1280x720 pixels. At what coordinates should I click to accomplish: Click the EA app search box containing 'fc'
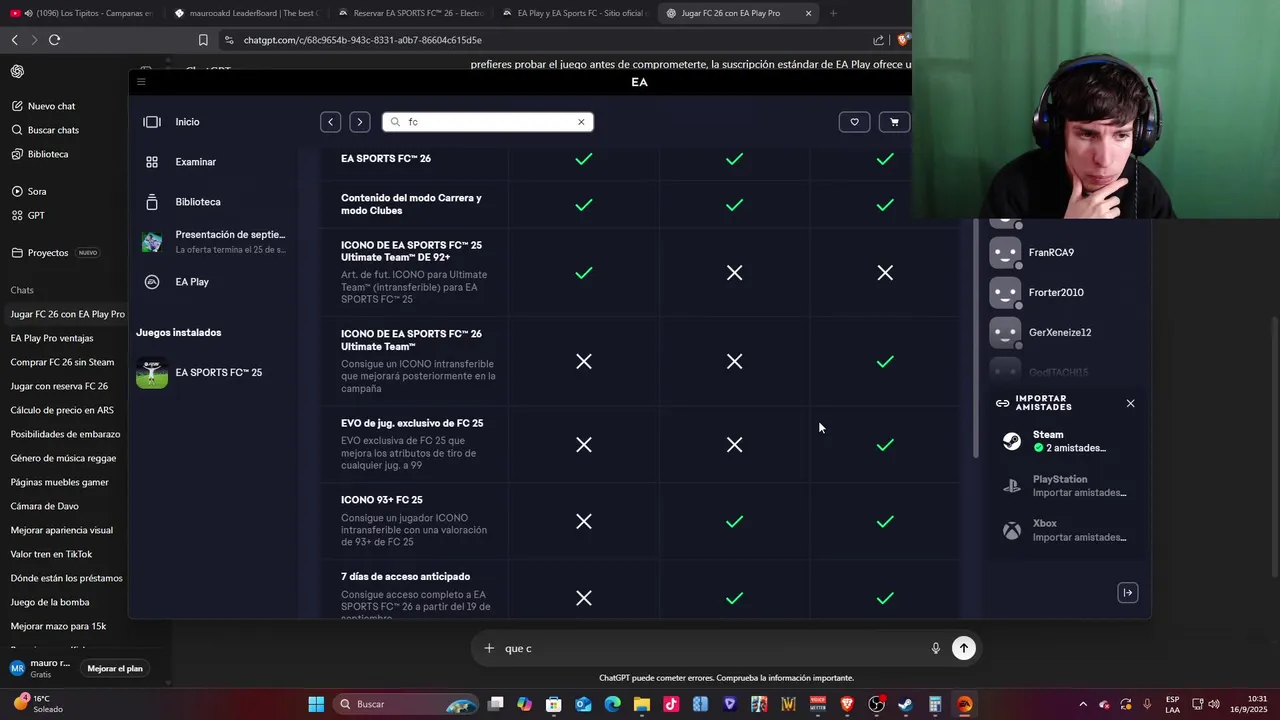488,122
